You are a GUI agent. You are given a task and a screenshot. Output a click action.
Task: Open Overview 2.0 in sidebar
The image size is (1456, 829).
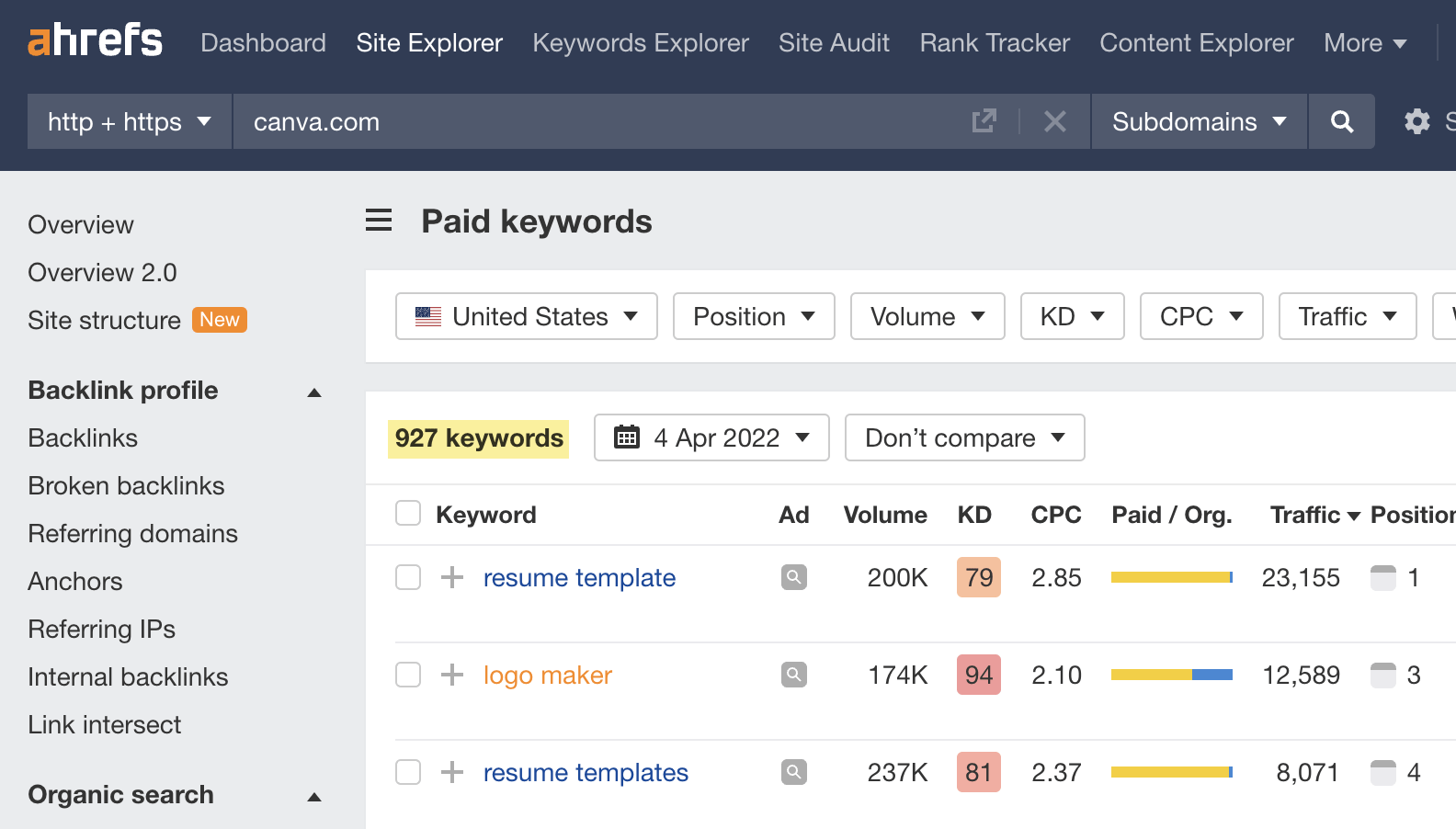click(x=102, y=273)
